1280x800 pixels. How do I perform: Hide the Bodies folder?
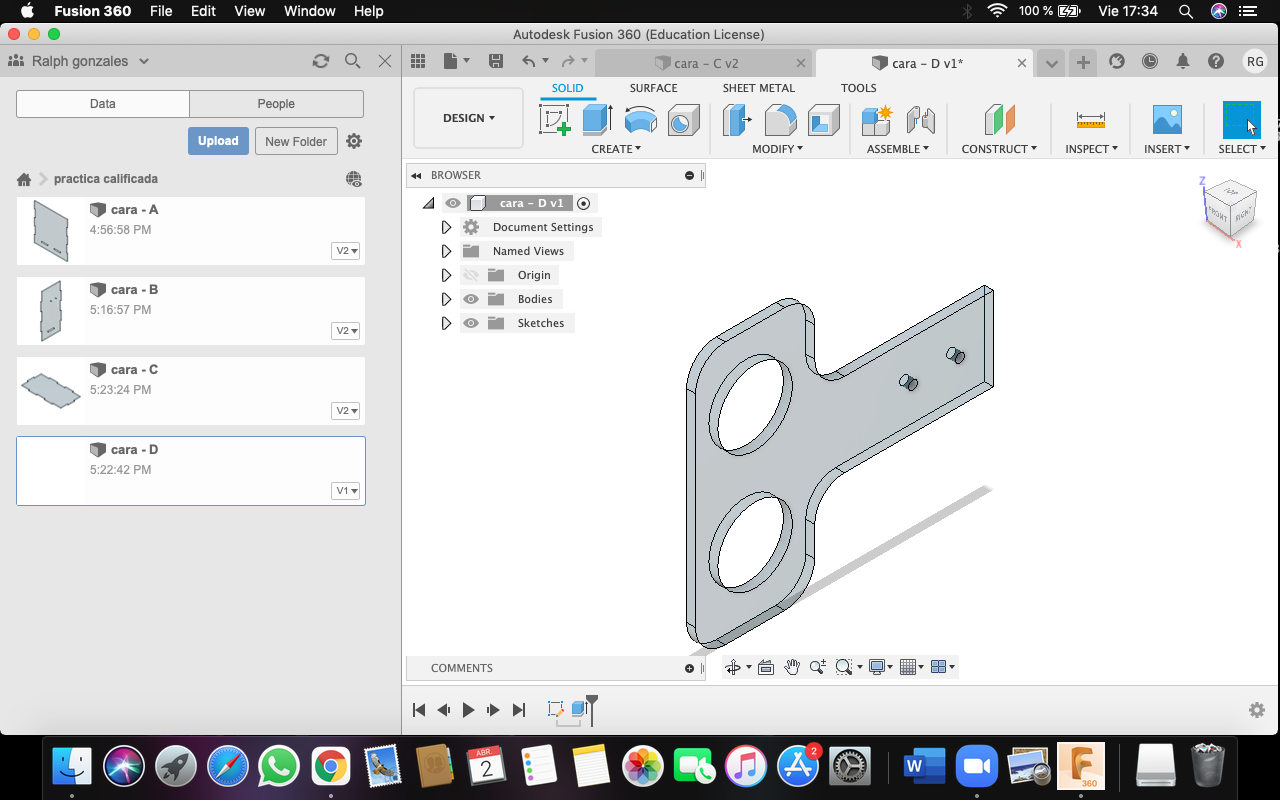(471, 299)
